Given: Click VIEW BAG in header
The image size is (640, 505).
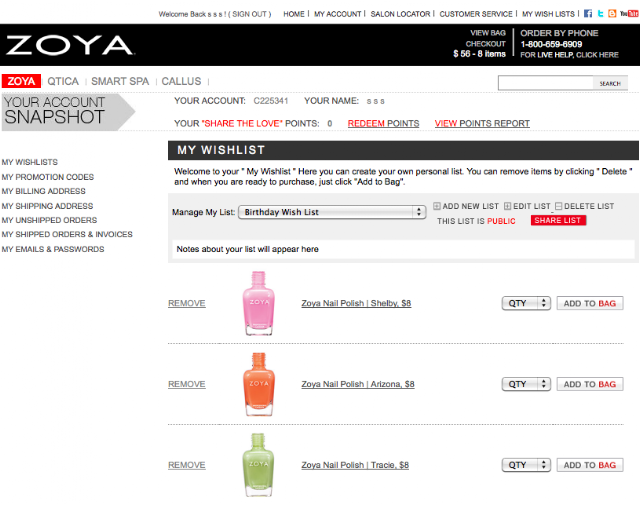Looking at the screenshot, I should point(488,33).
